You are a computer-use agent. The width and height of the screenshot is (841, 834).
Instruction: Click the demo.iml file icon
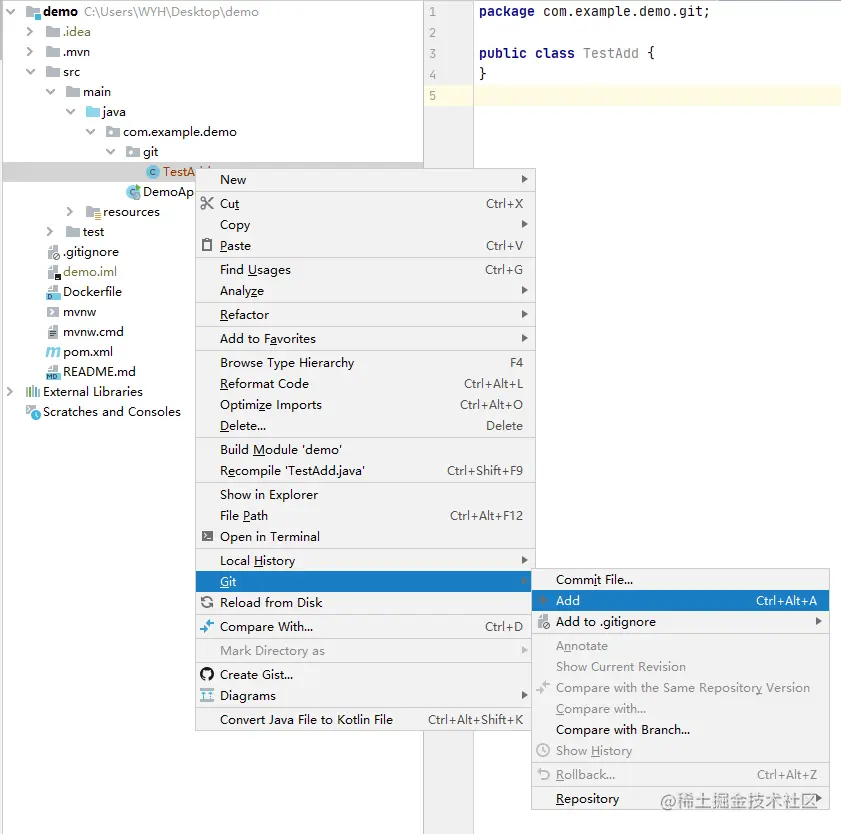(53, 272)
